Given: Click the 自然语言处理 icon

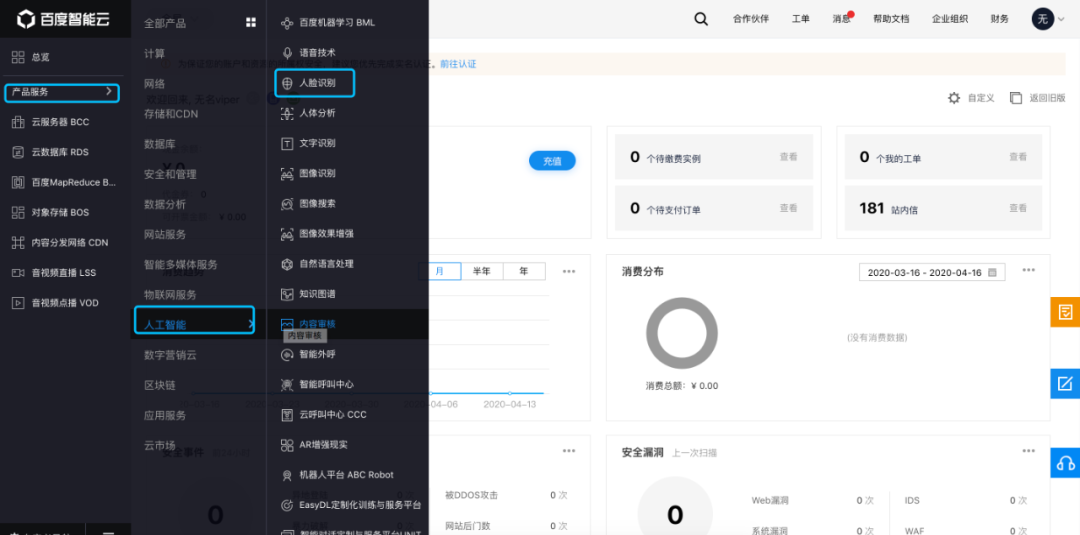Looking at the screenshot, I should pyautogui.click(x=288, y=264).
